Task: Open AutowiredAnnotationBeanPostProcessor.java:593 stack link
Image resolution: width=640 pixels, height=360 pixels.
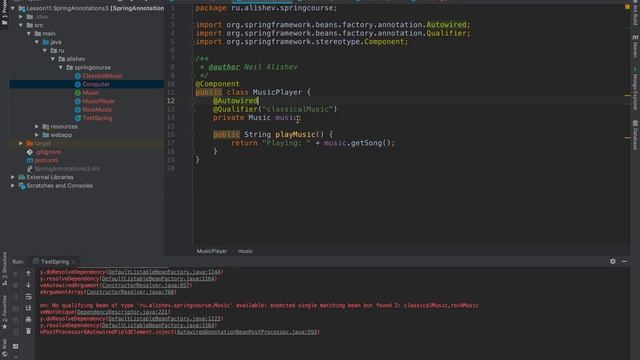Action: click(247, 332)
